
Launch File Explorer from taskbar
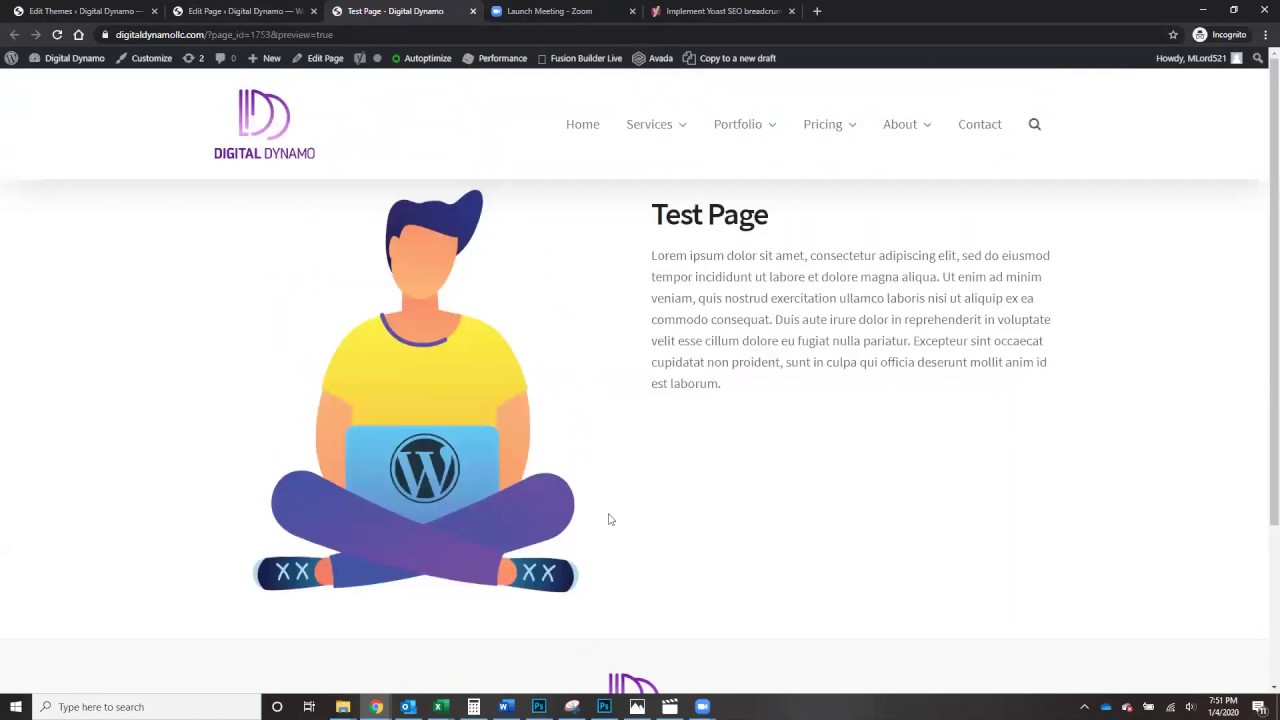[343, 707]
